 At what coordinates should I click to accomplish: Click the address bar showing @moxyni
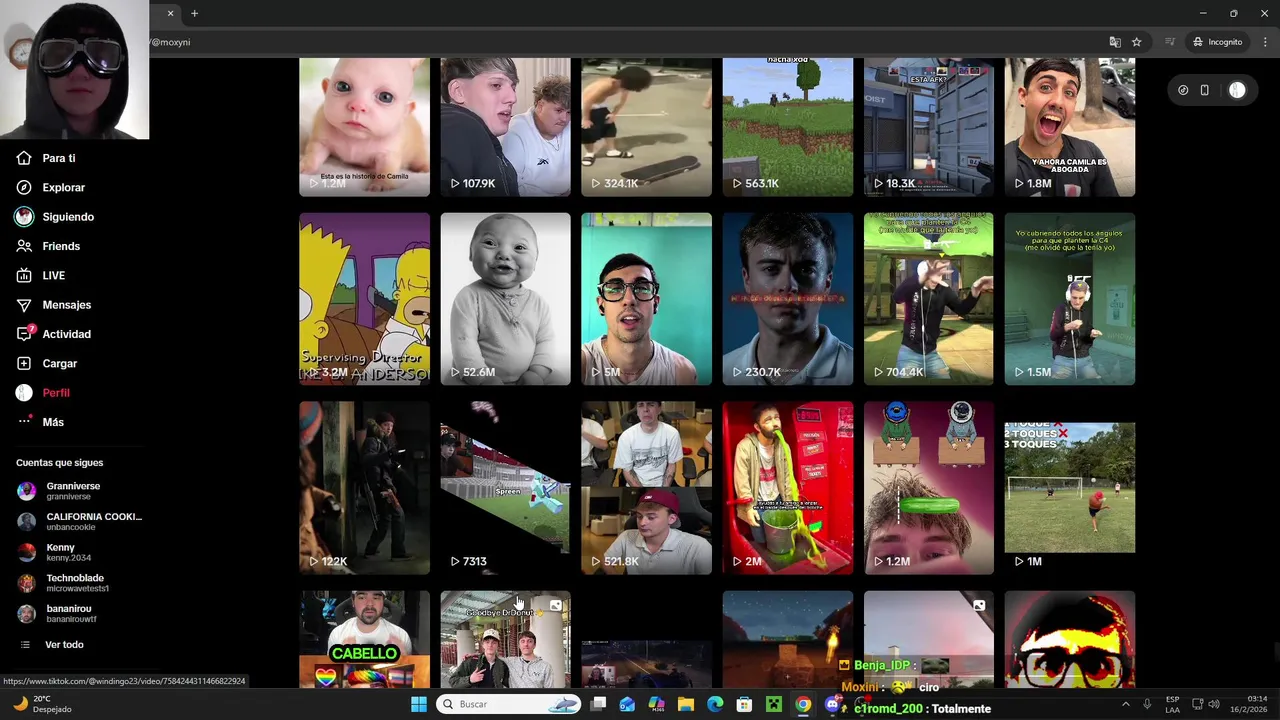point(620,42)
